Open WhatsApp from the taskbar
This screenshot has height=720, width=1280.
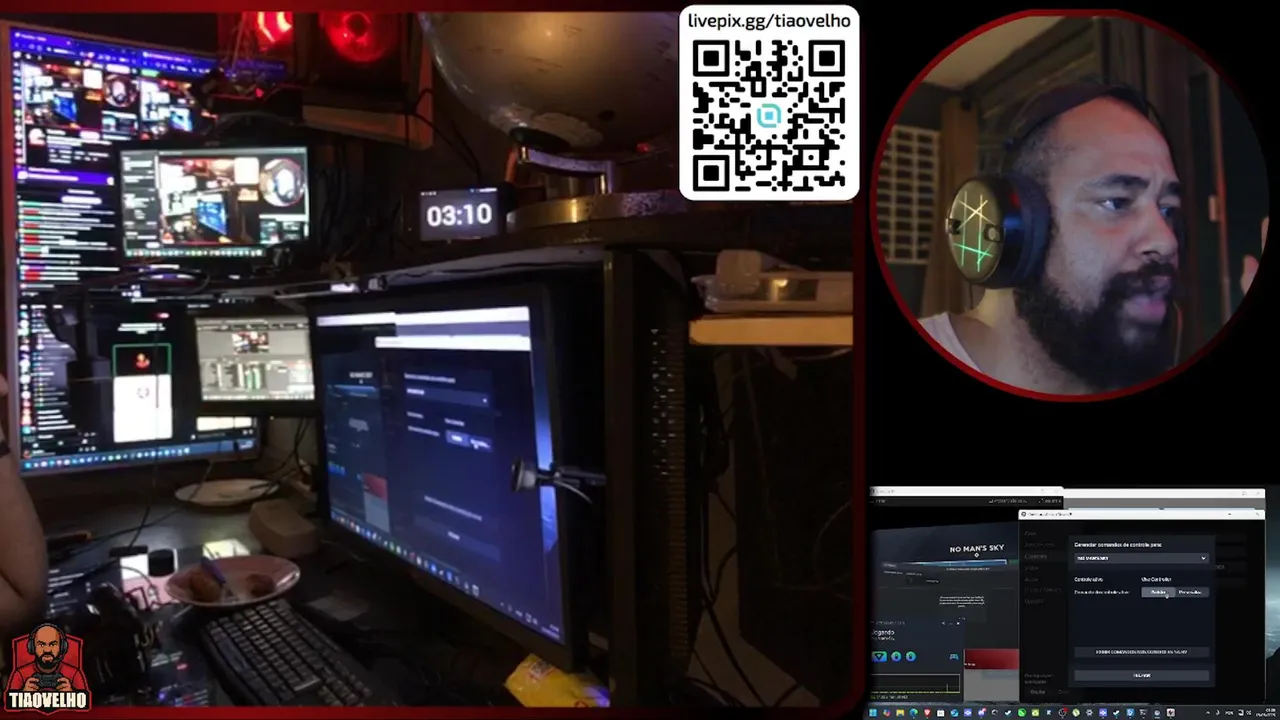[1021, 713]
